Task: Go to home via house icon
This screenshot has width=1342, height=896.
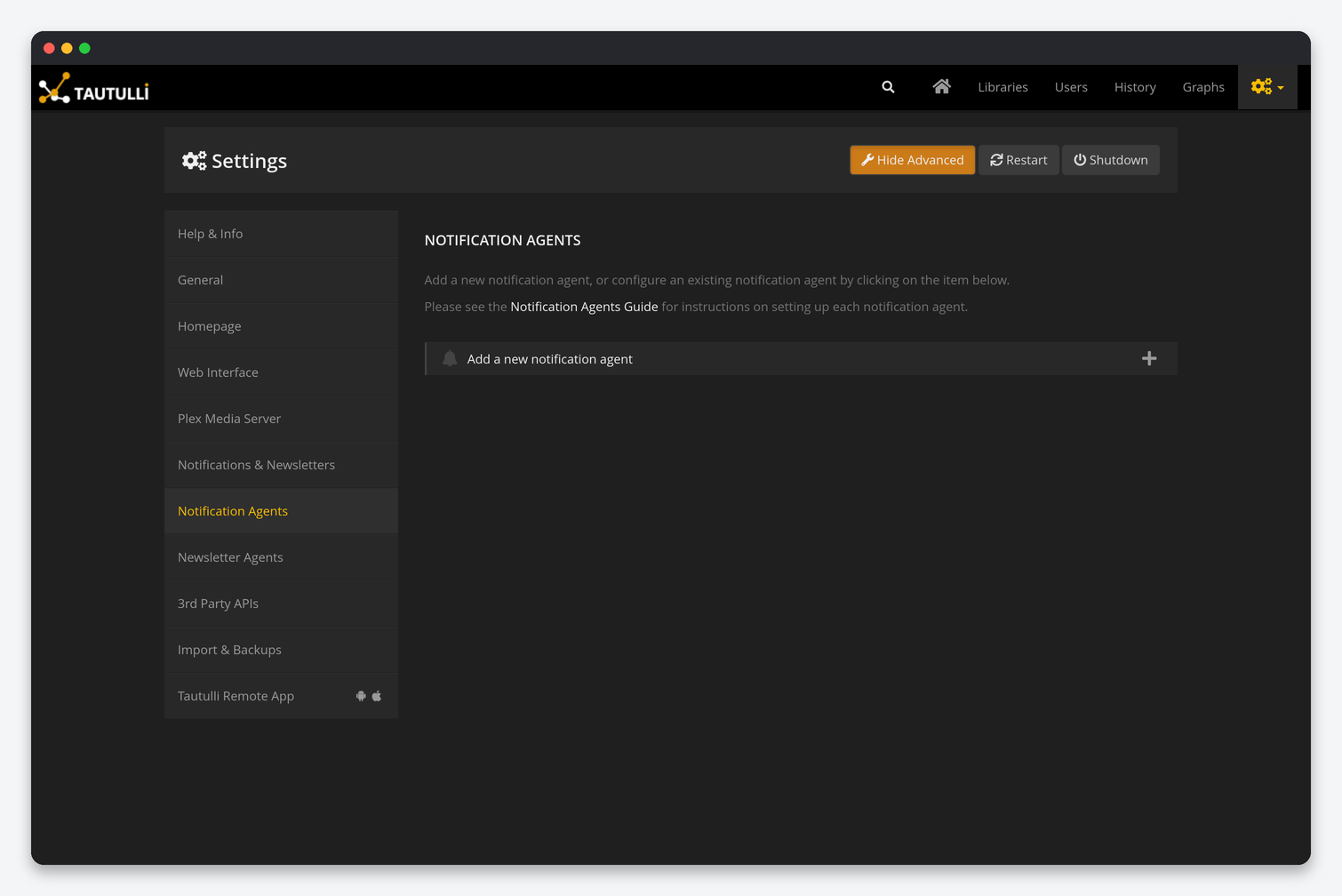Action: (941, 86)
